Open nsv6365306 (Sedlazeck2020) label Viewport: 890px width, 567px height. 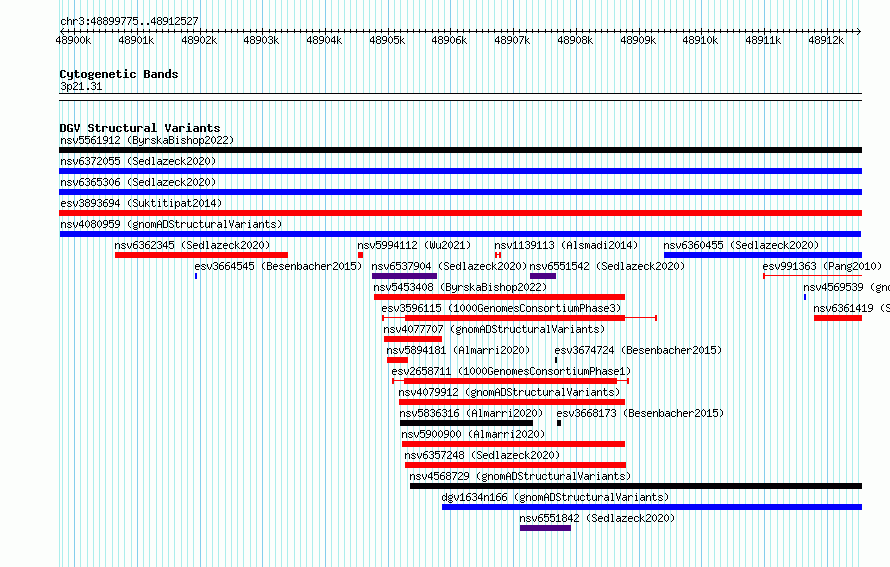138,182
